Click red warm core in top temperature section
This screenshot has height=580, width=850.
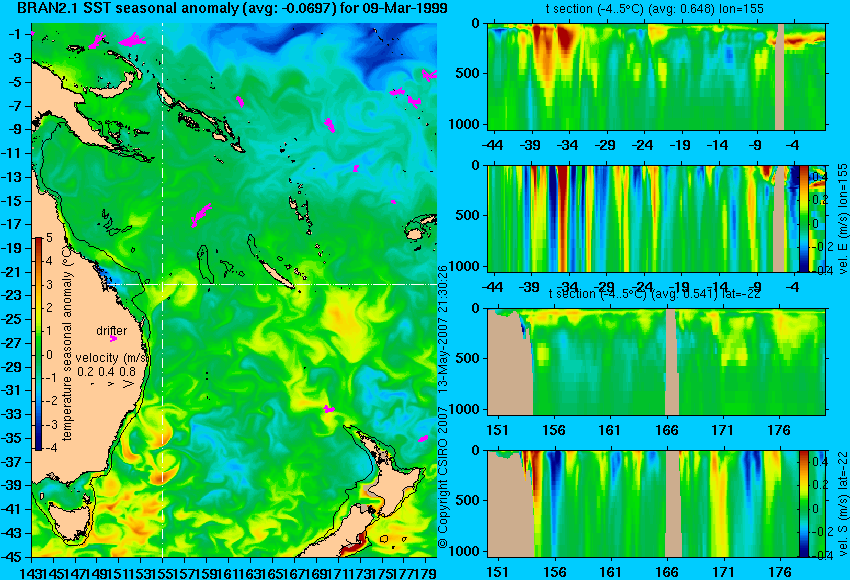(x=566, y=41)
